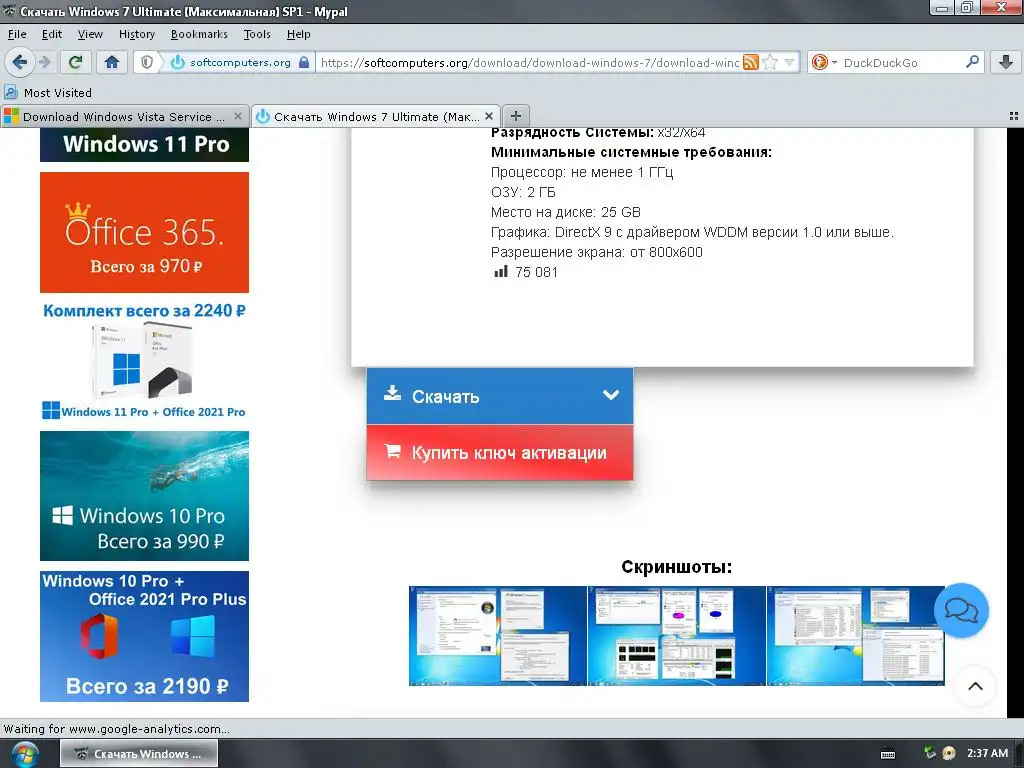Bookmark this page with the star icon
The width and height of the screenshot is (1024, 768).
click(770, 63)
